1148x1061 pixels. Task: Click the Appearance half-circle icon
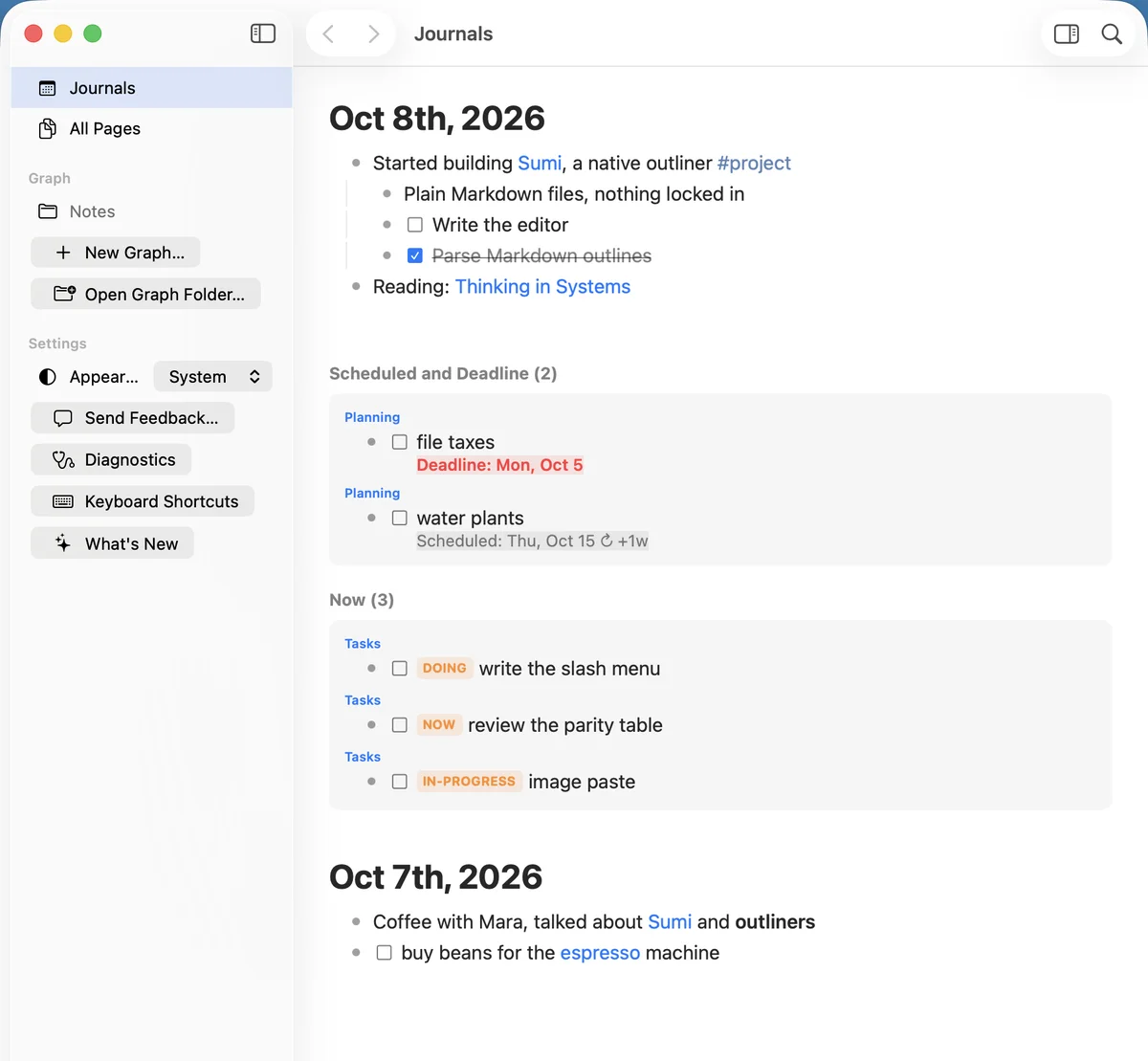[x=47, y=377]
